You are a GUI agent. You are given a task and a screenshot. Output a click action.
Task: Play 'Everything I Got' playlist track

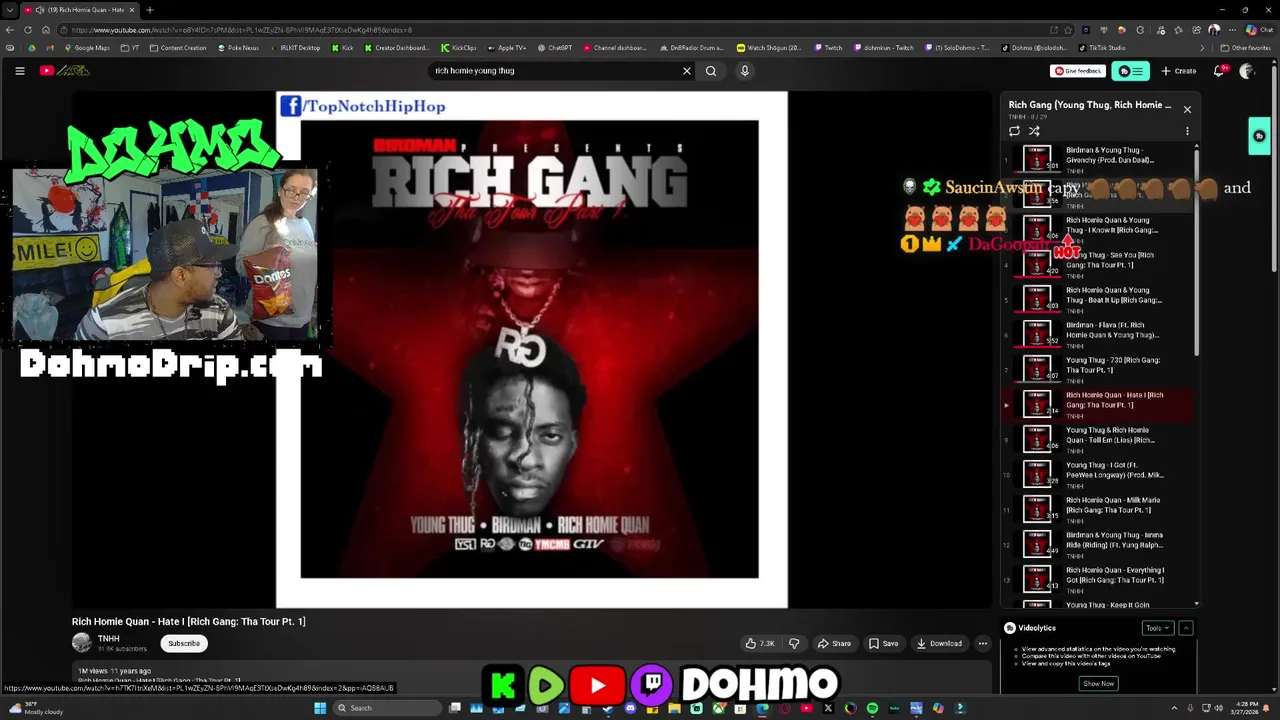[1098, 579]
